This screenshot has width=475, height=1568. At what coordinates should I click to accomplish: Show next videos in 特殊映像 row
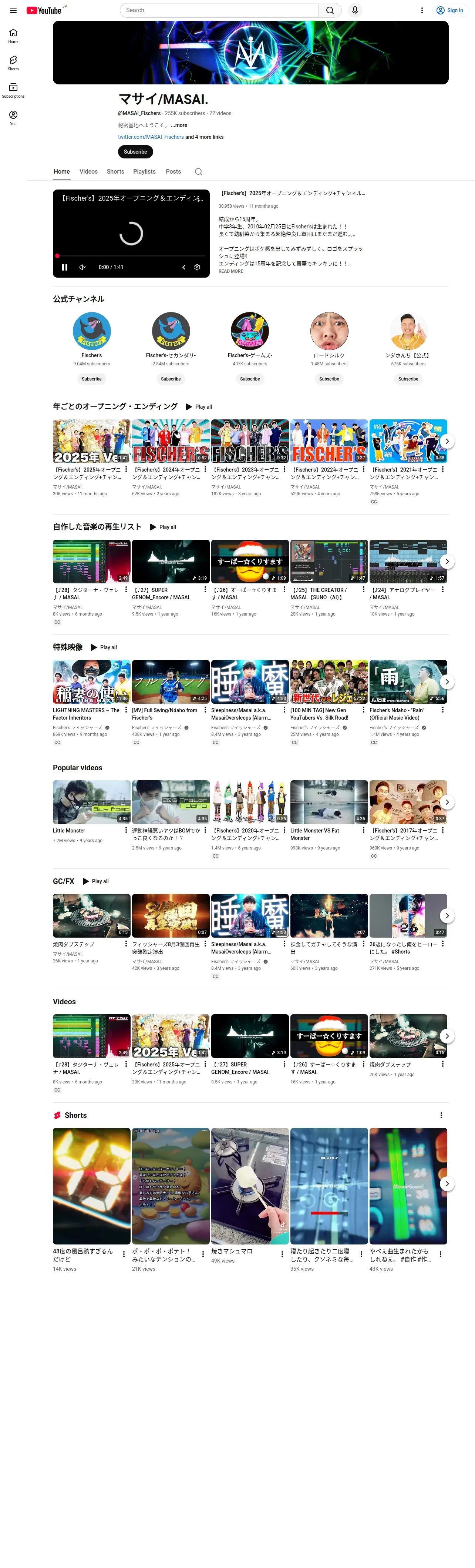click(x=447, y=682)
